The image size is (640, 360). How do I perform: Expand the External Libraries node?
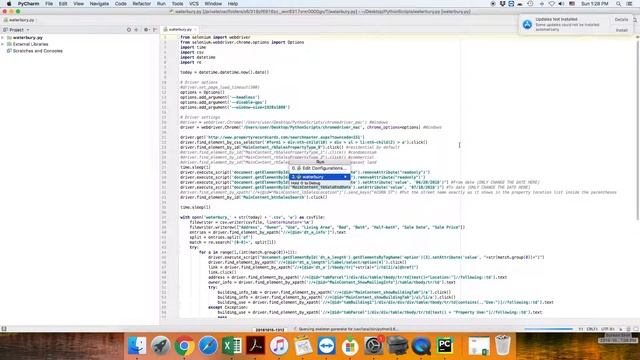point(3,44)
